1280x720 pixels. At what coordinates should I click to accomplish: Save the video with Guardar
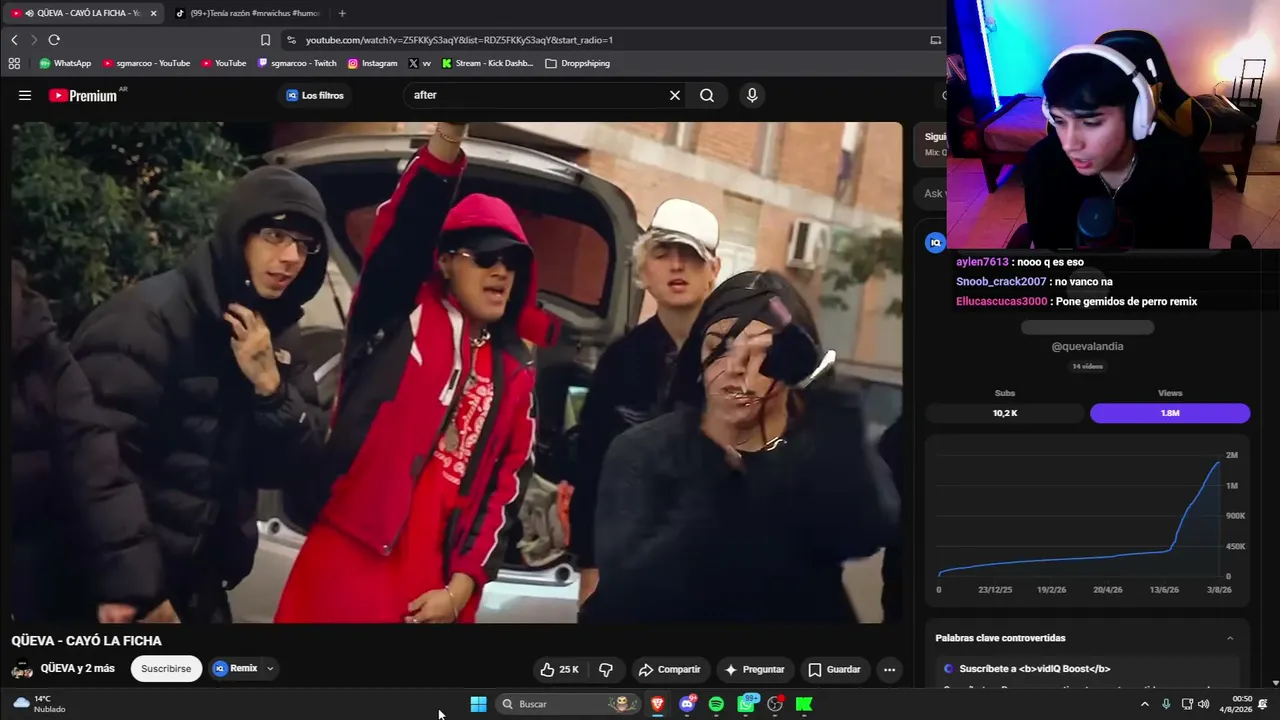[834, 669]
